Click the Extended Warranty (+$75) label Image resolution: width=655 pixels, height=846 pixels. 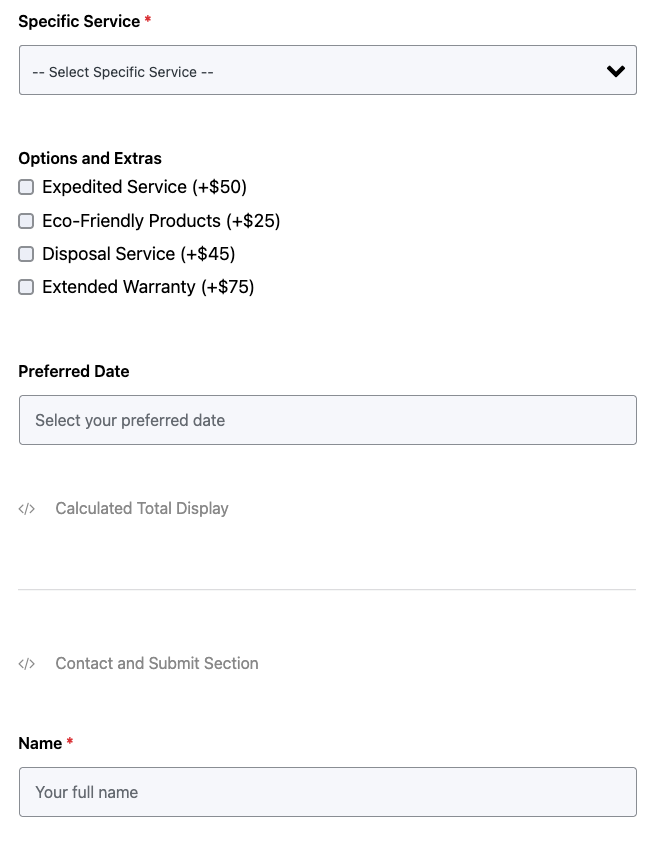[148, 287]
